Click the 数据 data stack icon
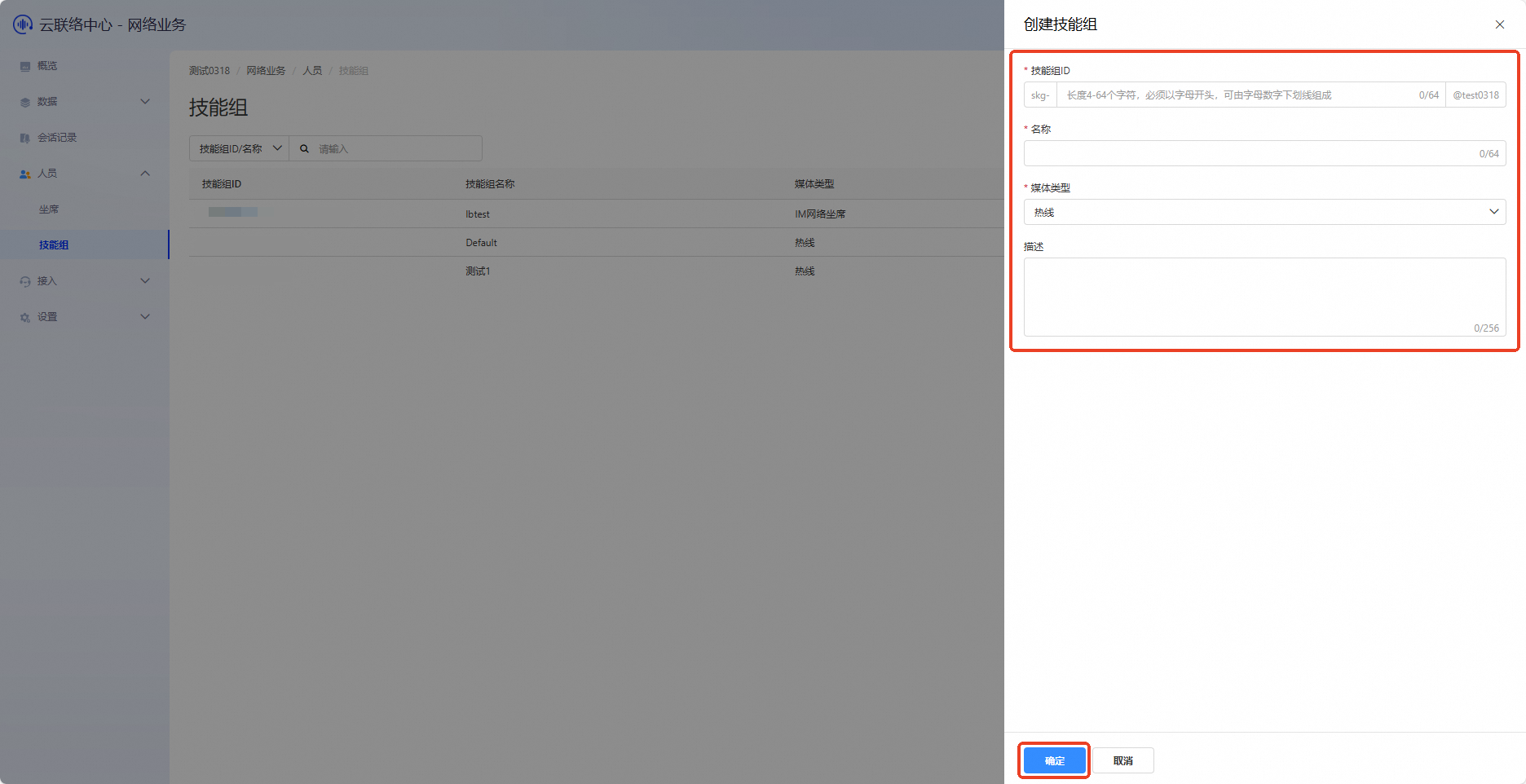This screenshot has height=784, width=1526. 25,102
